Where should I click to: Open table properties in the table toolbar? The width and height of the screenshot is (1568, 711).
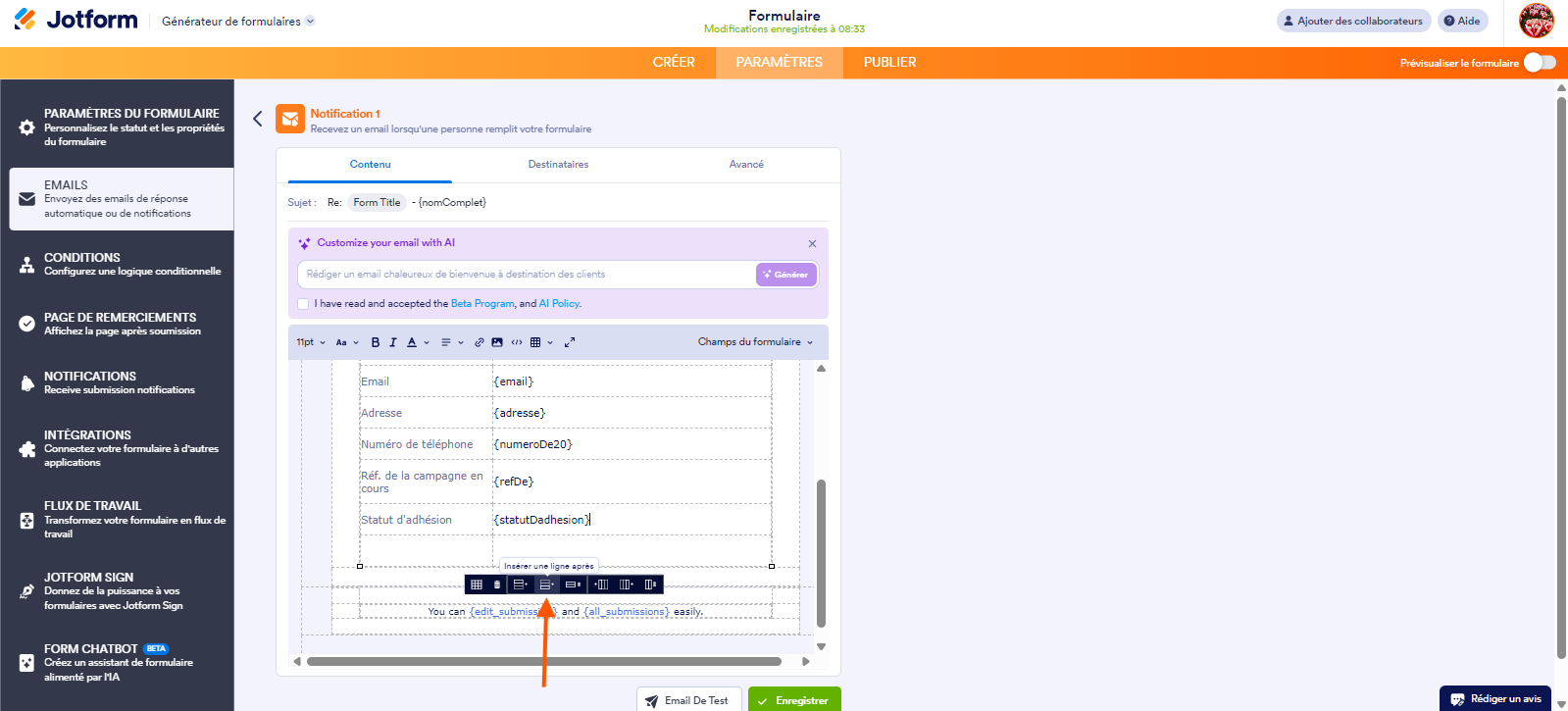[x=477, y=584]
